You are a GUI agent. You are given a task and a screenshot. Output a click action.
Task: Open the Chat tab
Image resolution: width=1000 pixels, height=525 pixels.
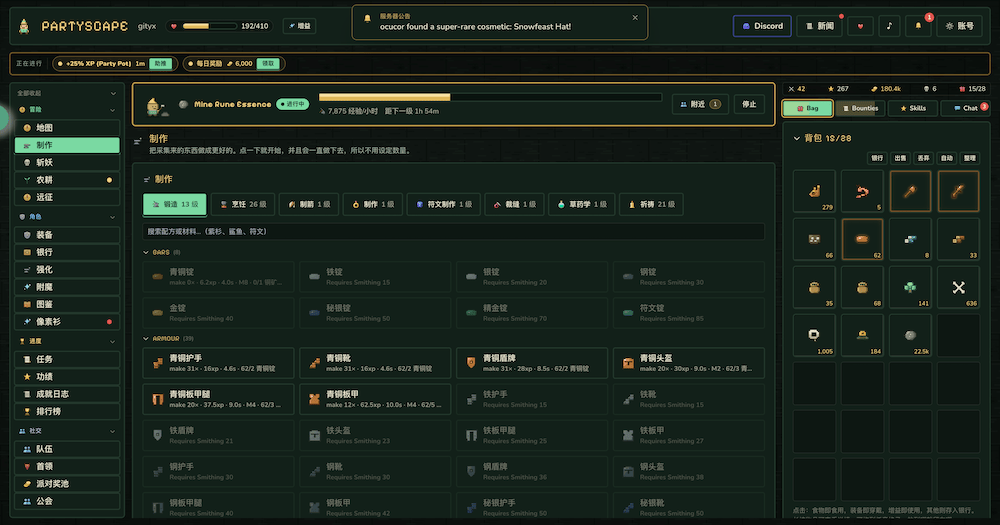tap(966, 108)
